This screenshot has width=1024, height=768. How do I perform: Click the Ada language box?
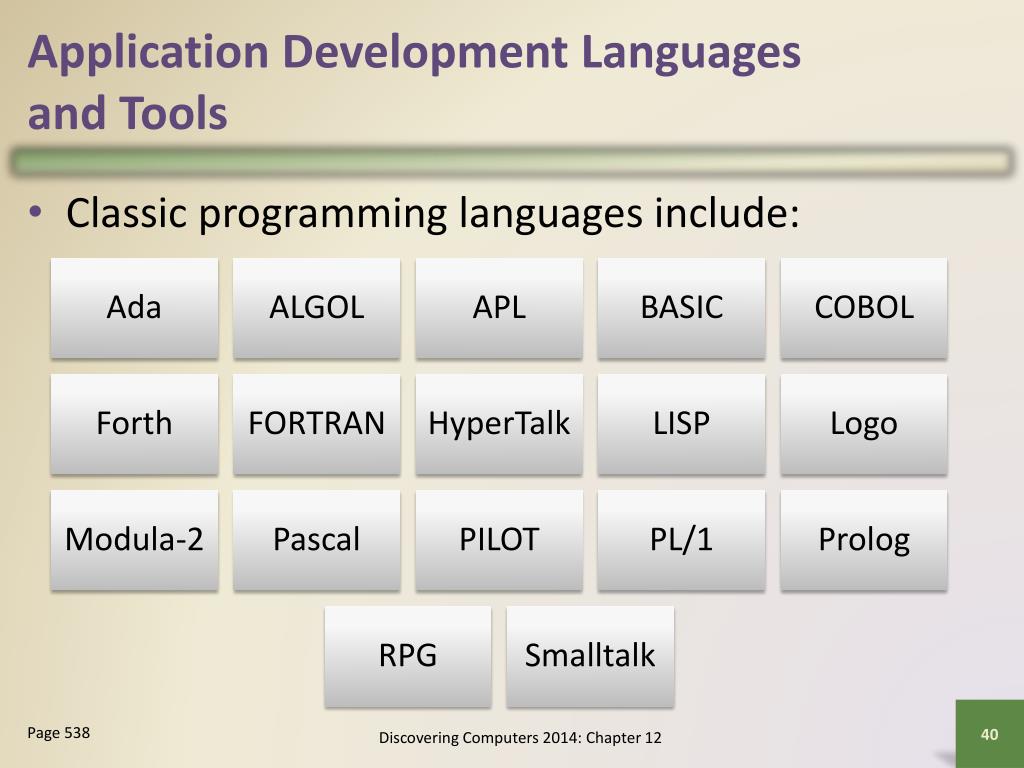pos(135,308)
